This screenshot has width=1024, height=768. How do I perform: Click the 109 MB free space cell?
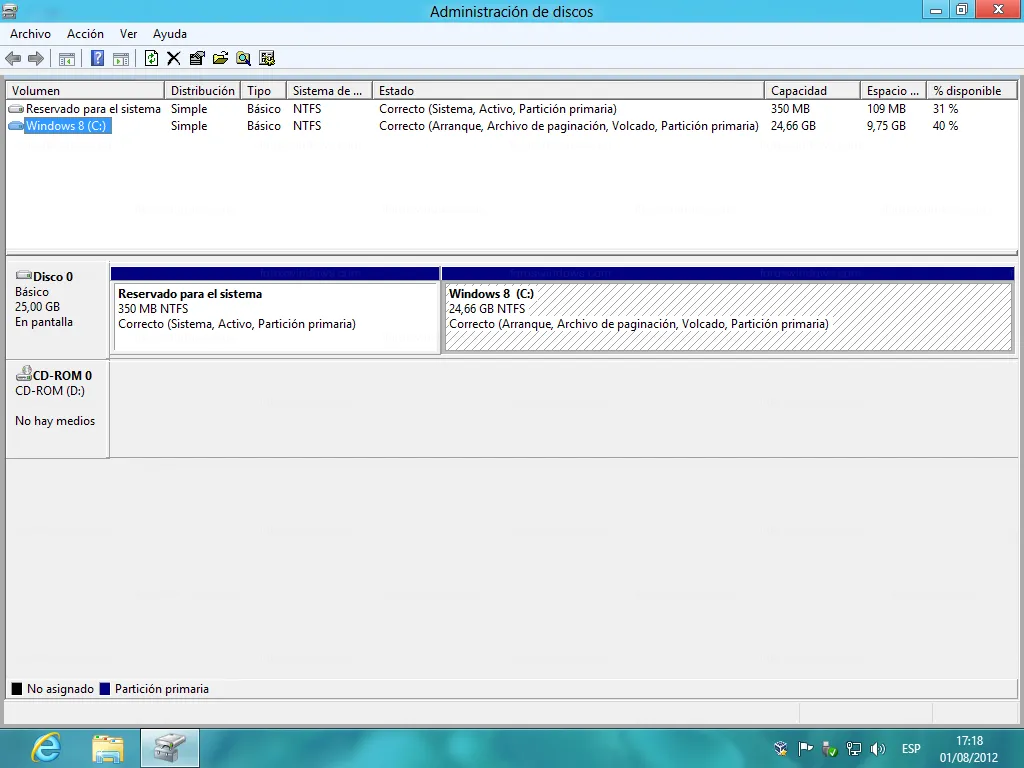coord(886,109)
